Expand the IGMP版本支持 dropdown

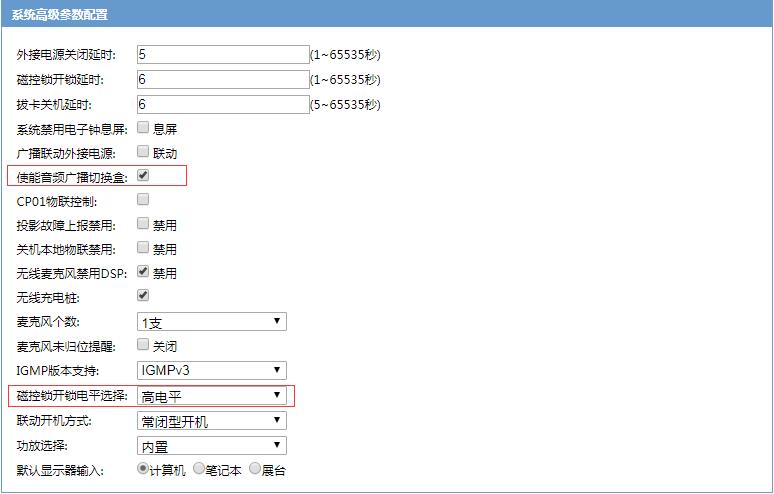pos(211,371)
